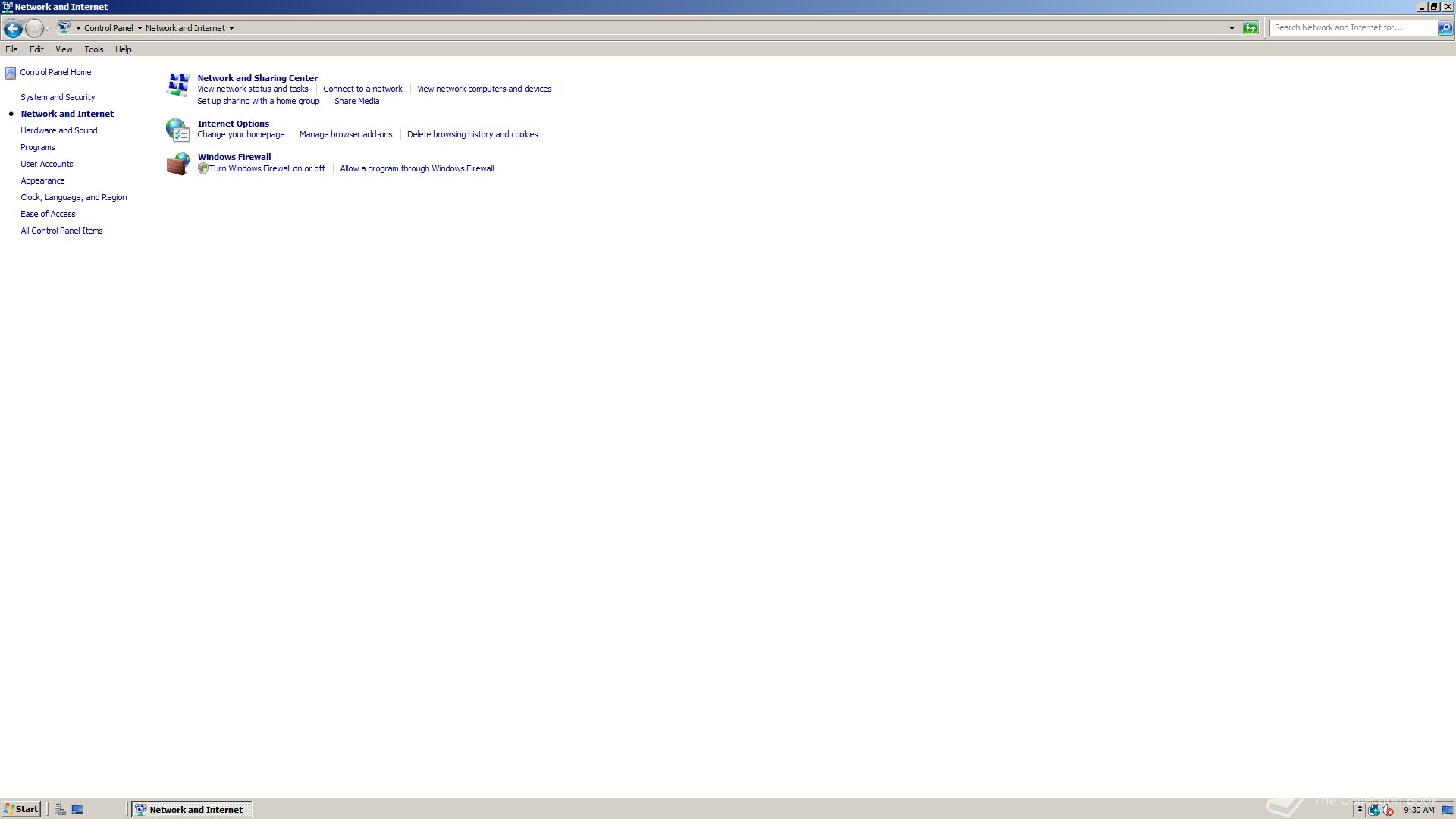Open Appearance category in sidebar
The height and width of the screenshot is (819, 1456).
click(x=42, y=180)
